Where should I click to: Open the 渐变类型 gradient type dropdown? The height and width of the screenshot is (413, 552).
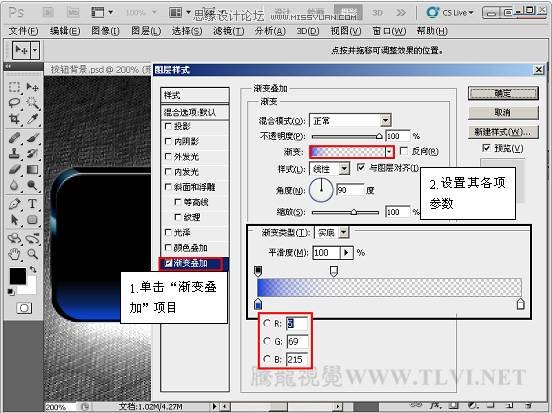coord(344,232)
